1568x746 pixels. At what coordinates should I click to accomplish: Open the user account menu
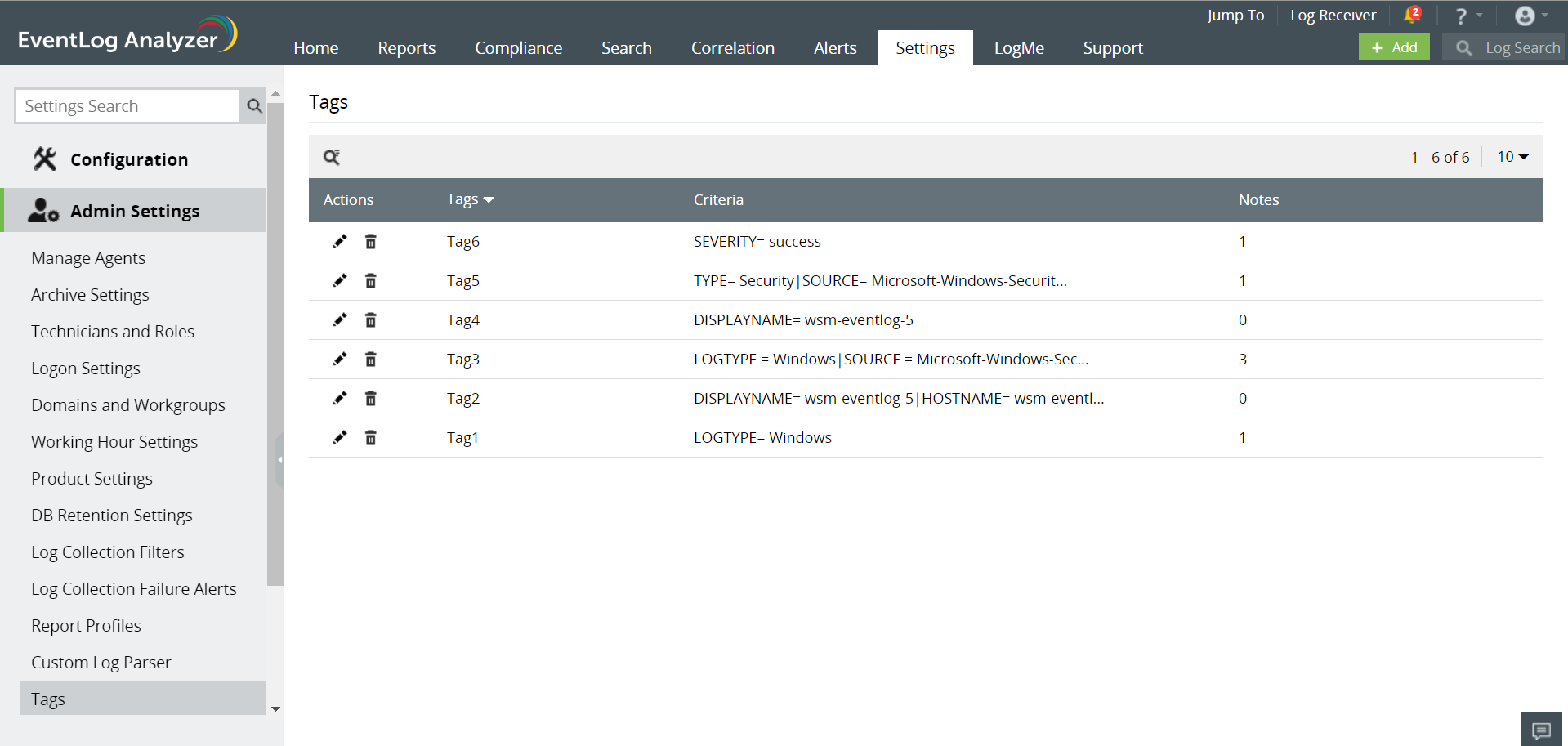pyautogui.click(x=1531, y=16)
